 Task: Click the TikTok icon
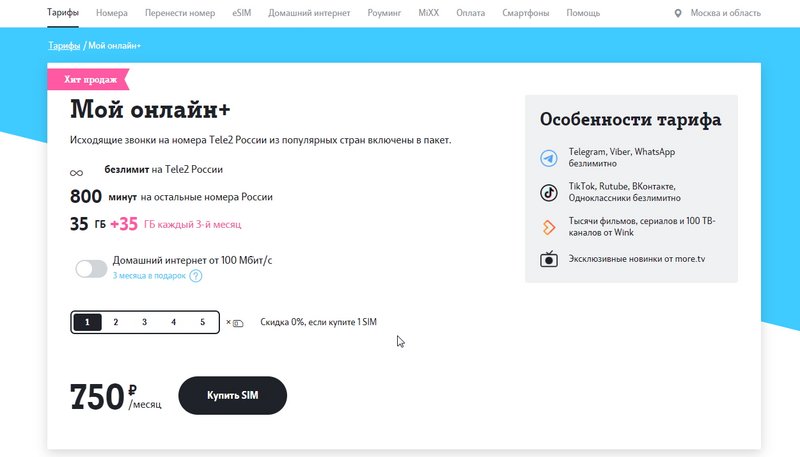tap(549, 193)
